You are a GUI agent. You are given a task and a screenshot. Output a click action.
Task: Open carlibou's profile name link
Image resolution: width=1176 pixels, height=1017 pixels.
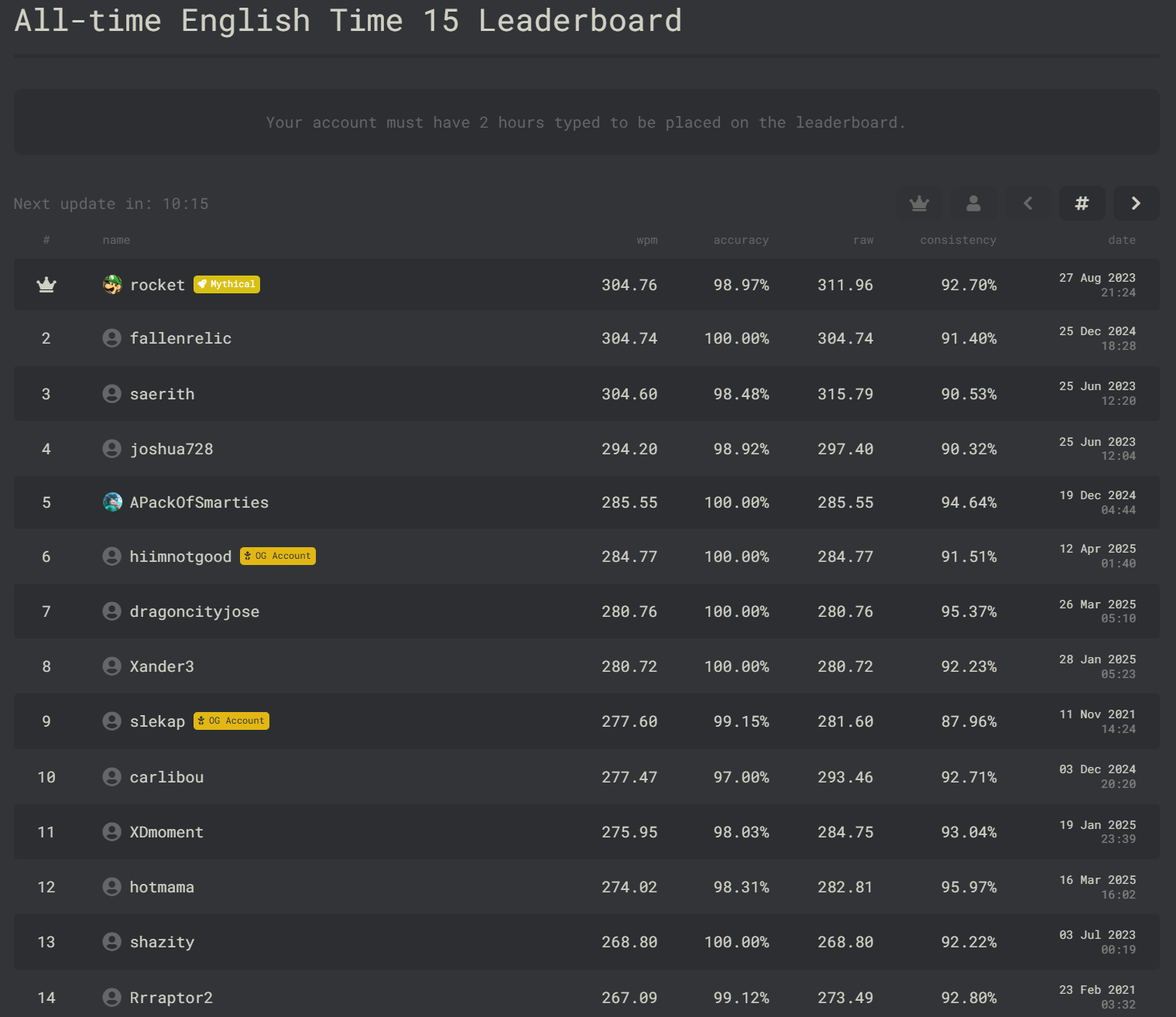[x=166, y=777]
